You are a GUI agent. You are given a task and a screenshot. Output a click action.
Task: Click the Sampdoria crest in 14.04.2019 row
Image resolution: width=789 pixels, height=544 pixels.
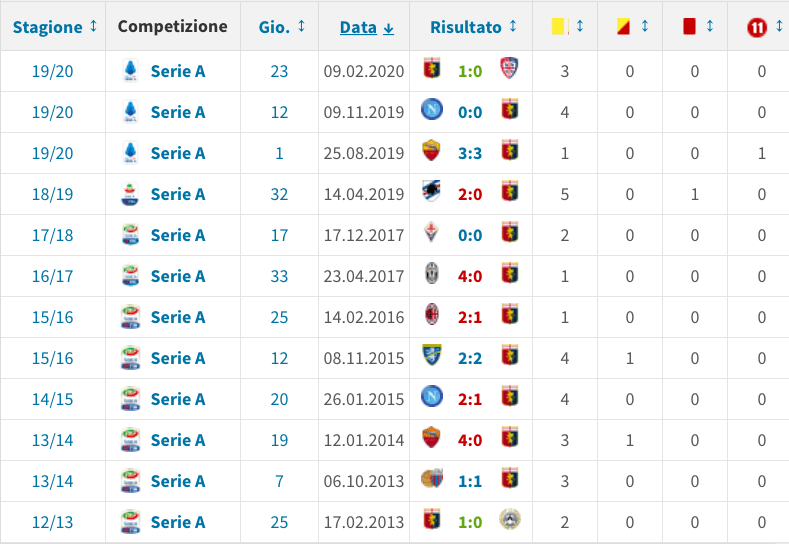click(432, 194)
